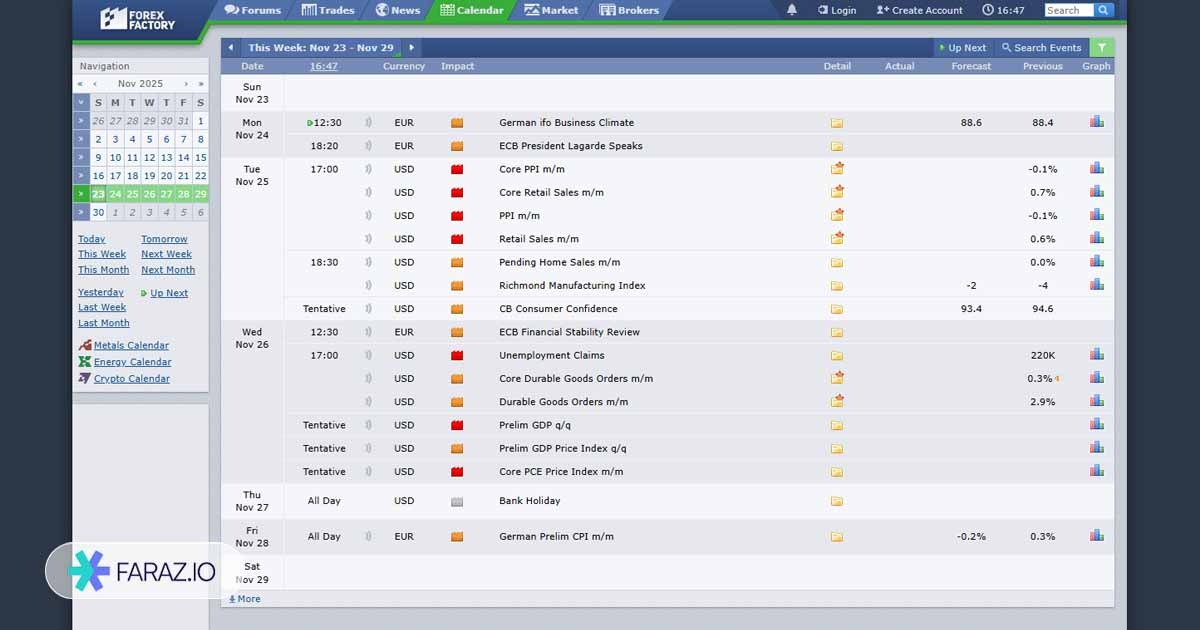Image resolution: width=1200 pixels, height=630 pixels.
Task: Open graph icon for German ifo Business Climate
Action: pos(1097,122)
